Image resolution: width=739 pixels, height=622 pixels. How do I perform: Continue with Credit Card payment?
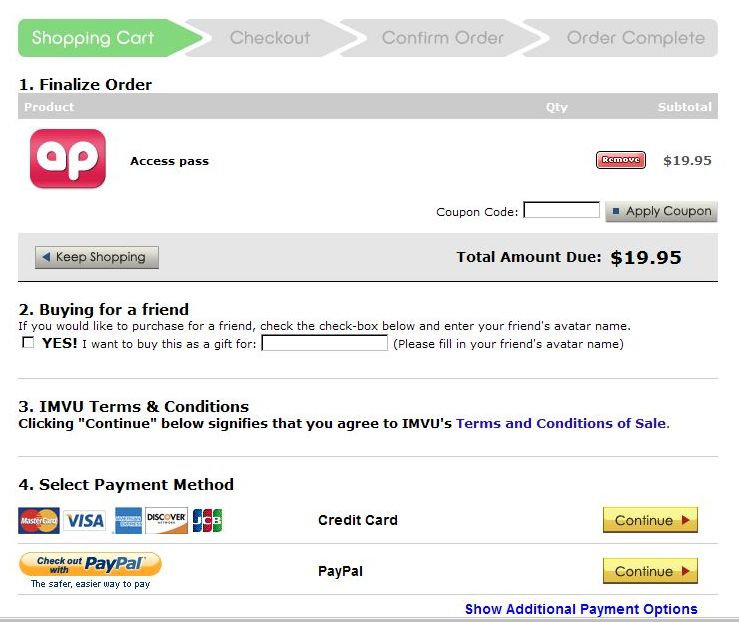[x=650, y=520]
